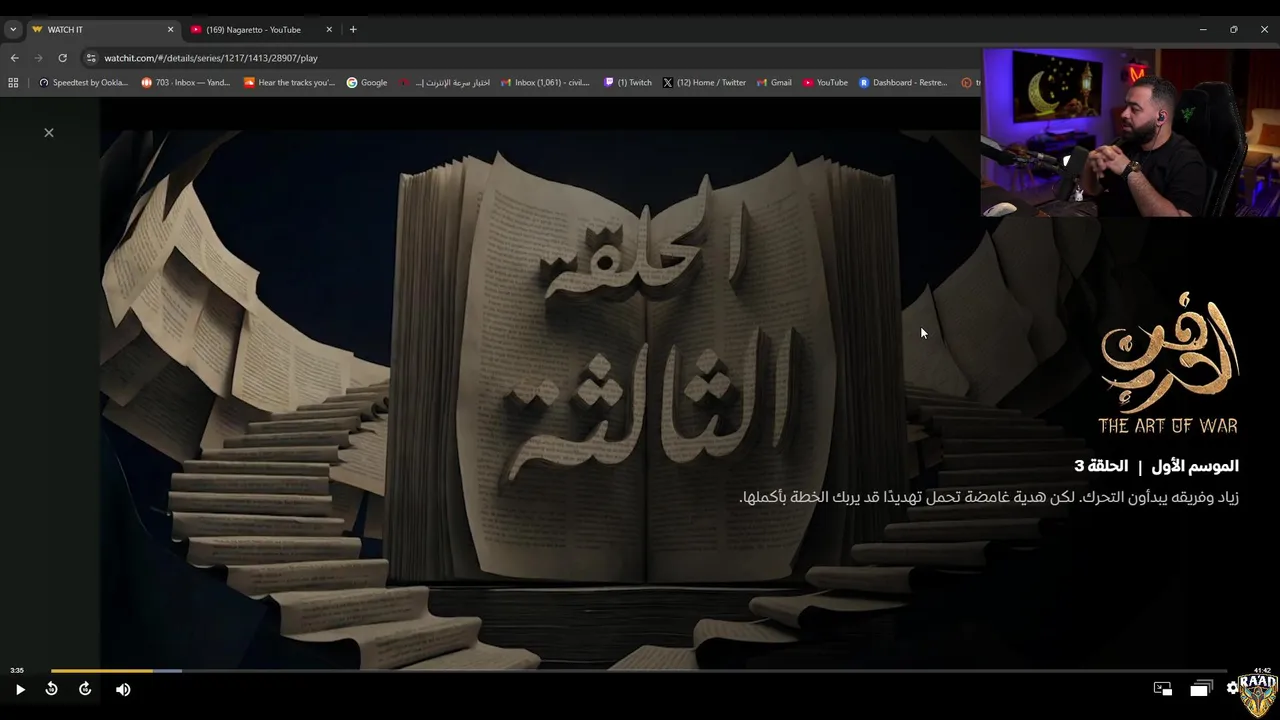1280x720 pixels.
Task: Play the paused episode
Action: tap(20, 689)
